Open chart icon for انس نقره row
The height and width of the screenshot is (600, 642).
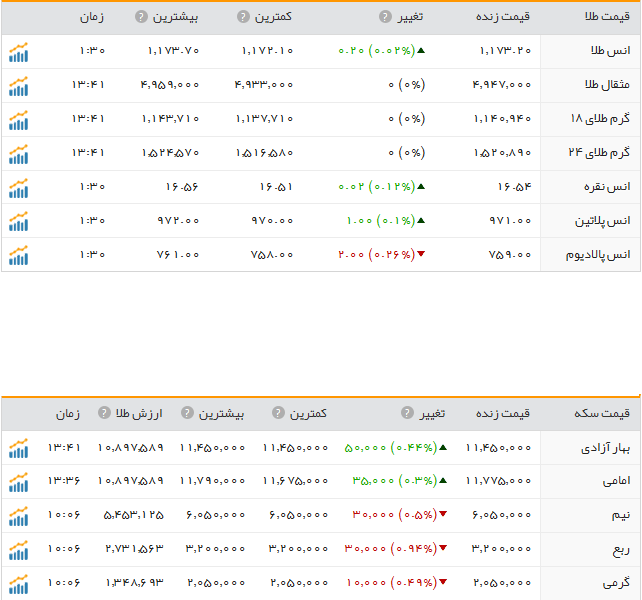[18, 188]
